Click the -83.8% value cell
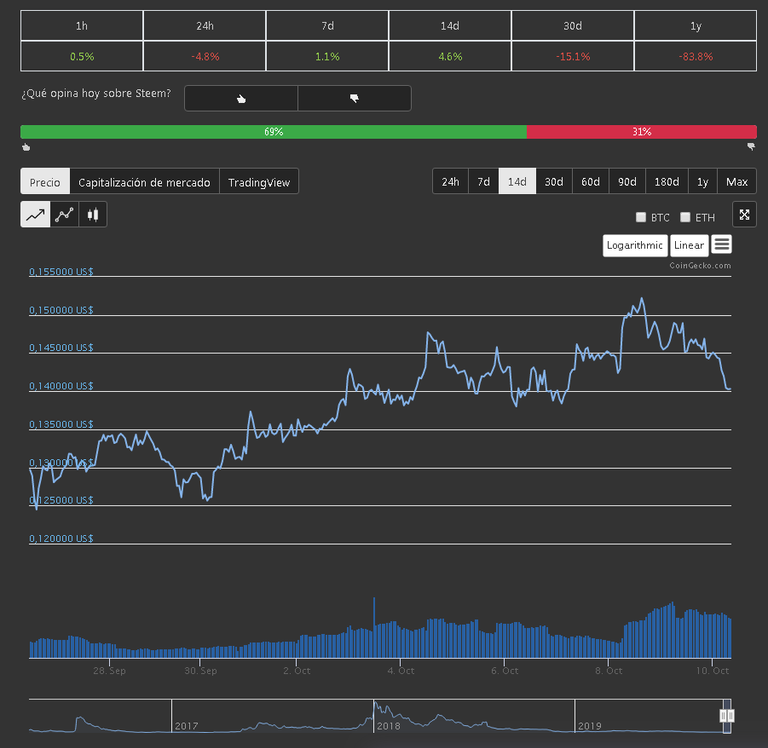This screenshot has height=748, width=768. (x=696, y=56)
